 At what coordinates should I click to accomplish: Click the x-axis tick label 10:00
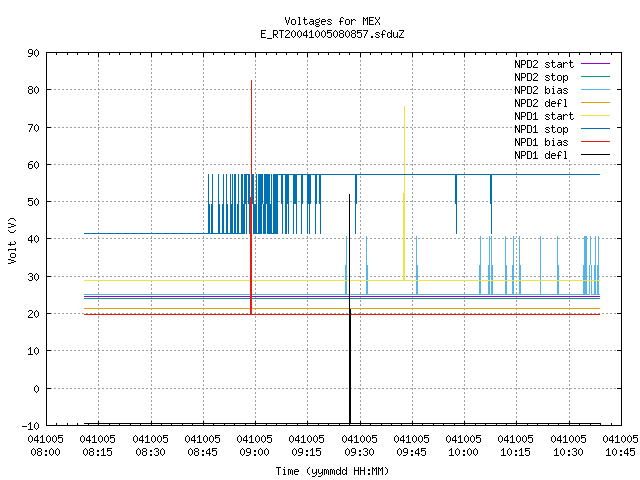coord(464,452)
